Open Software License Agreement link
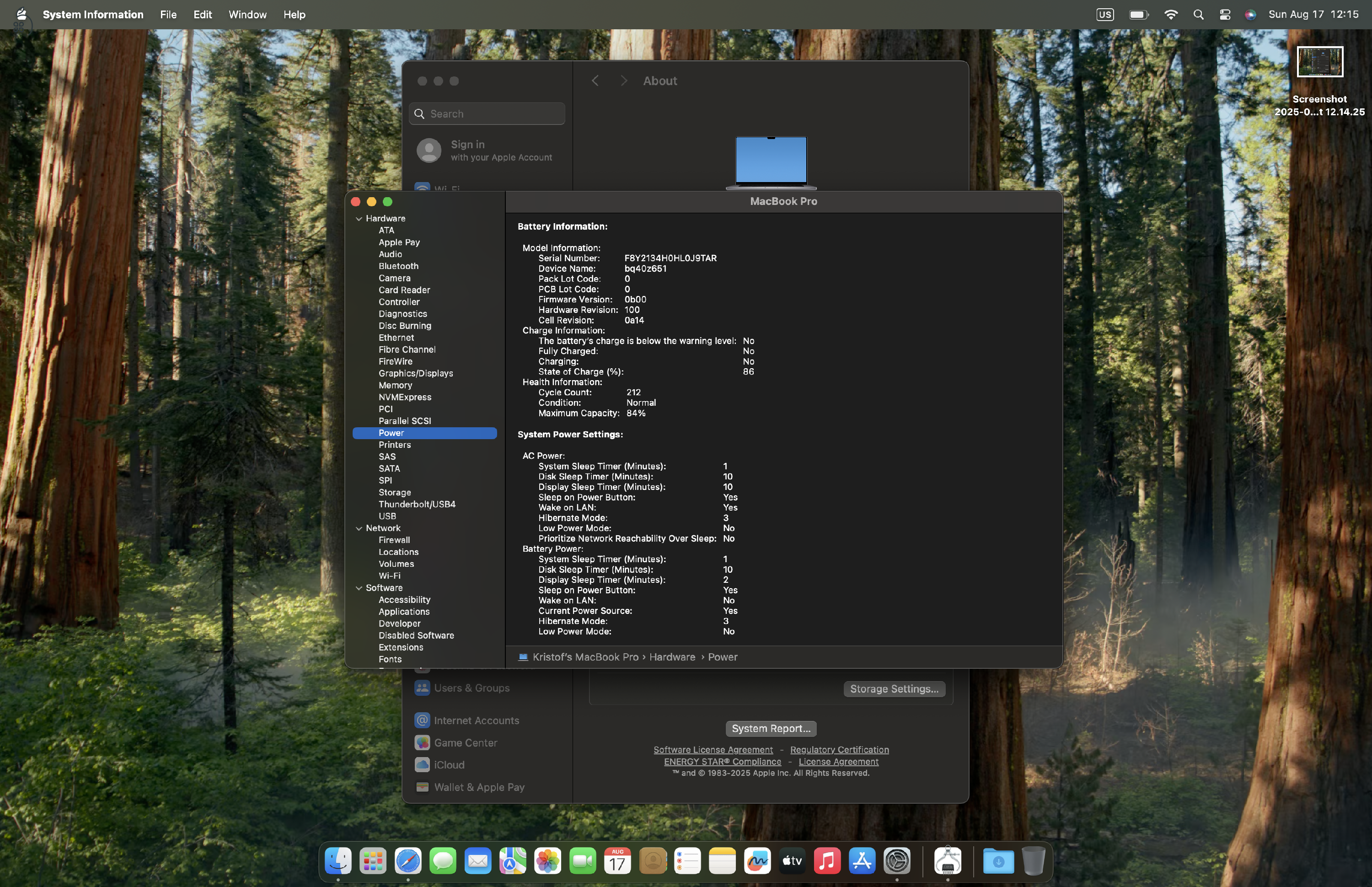The width and height of the screenshot is (1372, 887). (x=713, y=750)
